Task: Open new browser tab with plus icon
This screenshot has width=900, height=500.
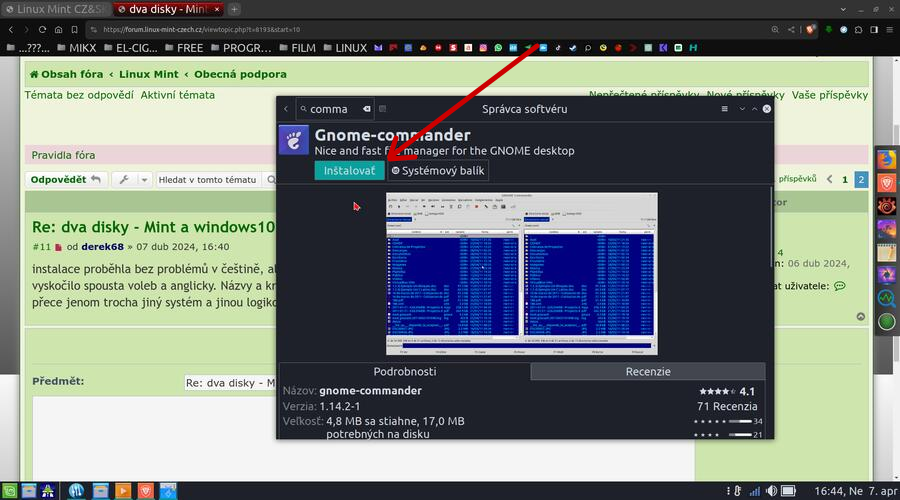Action: click(x=234, y=9)
